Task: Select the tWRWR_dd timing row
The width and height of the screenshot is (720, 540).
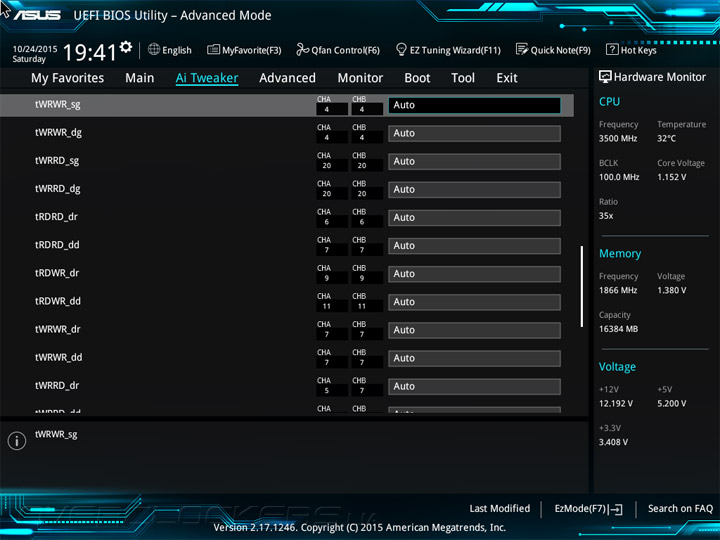Action: (x=287, y=358)
